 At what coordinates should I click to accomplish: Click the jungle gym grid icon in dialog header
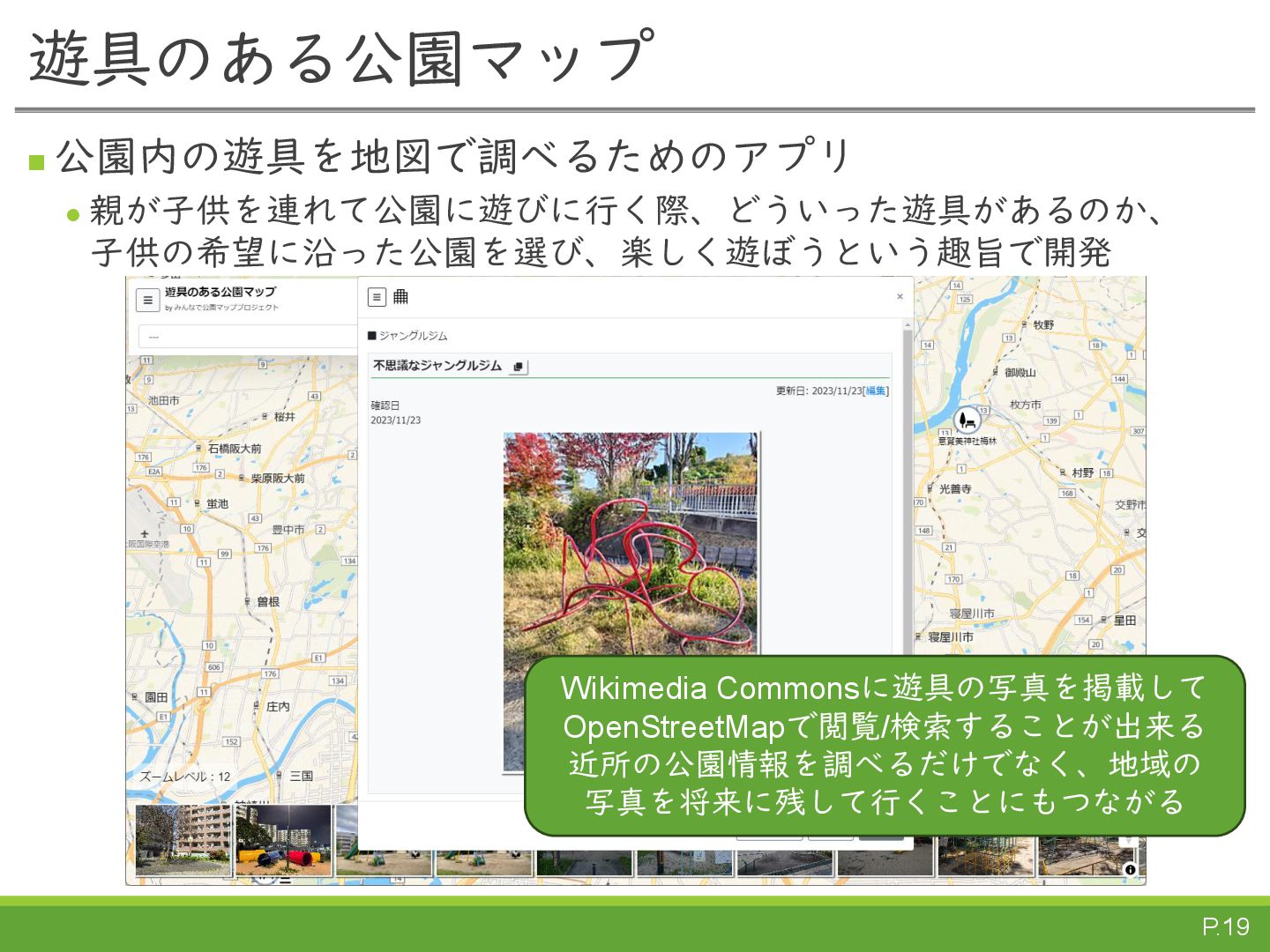[x=400, y=297]
